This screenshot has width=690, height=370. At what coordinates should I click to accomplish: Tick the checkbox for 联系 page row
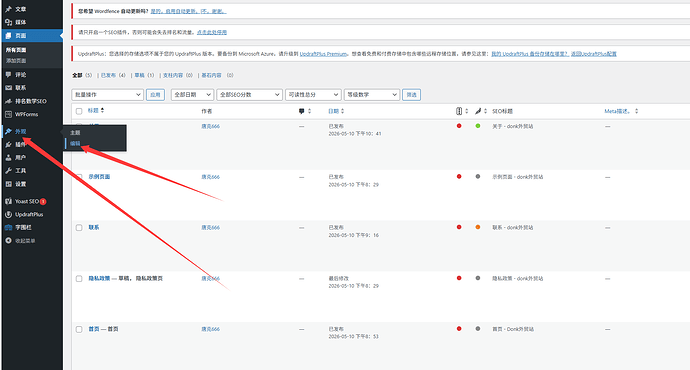coord(79,227)
